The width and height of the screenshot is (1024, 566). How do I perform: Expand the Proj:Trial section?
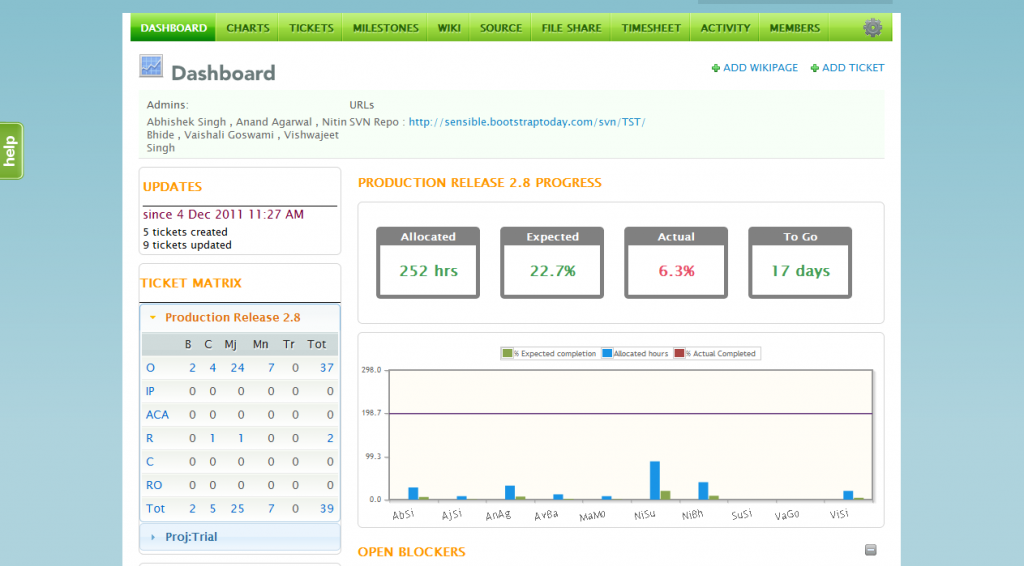pos(240,537)
